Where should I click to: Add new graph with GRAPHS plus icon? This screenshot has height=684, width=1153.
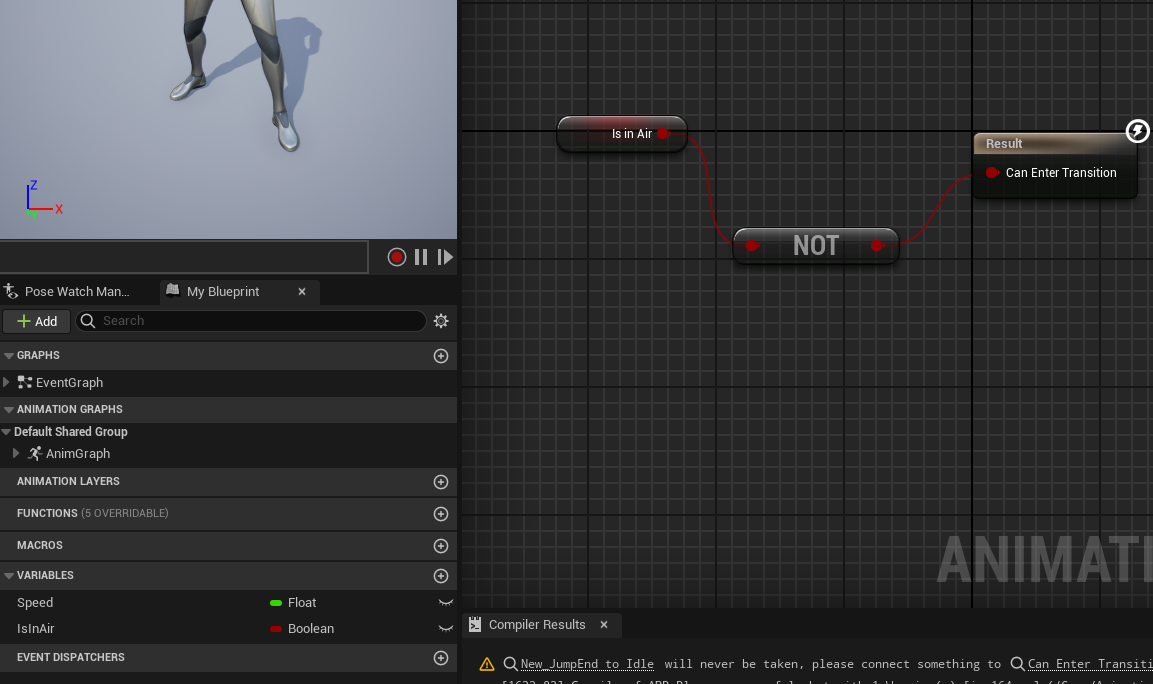pyautogui.click(x=441, y=356)
